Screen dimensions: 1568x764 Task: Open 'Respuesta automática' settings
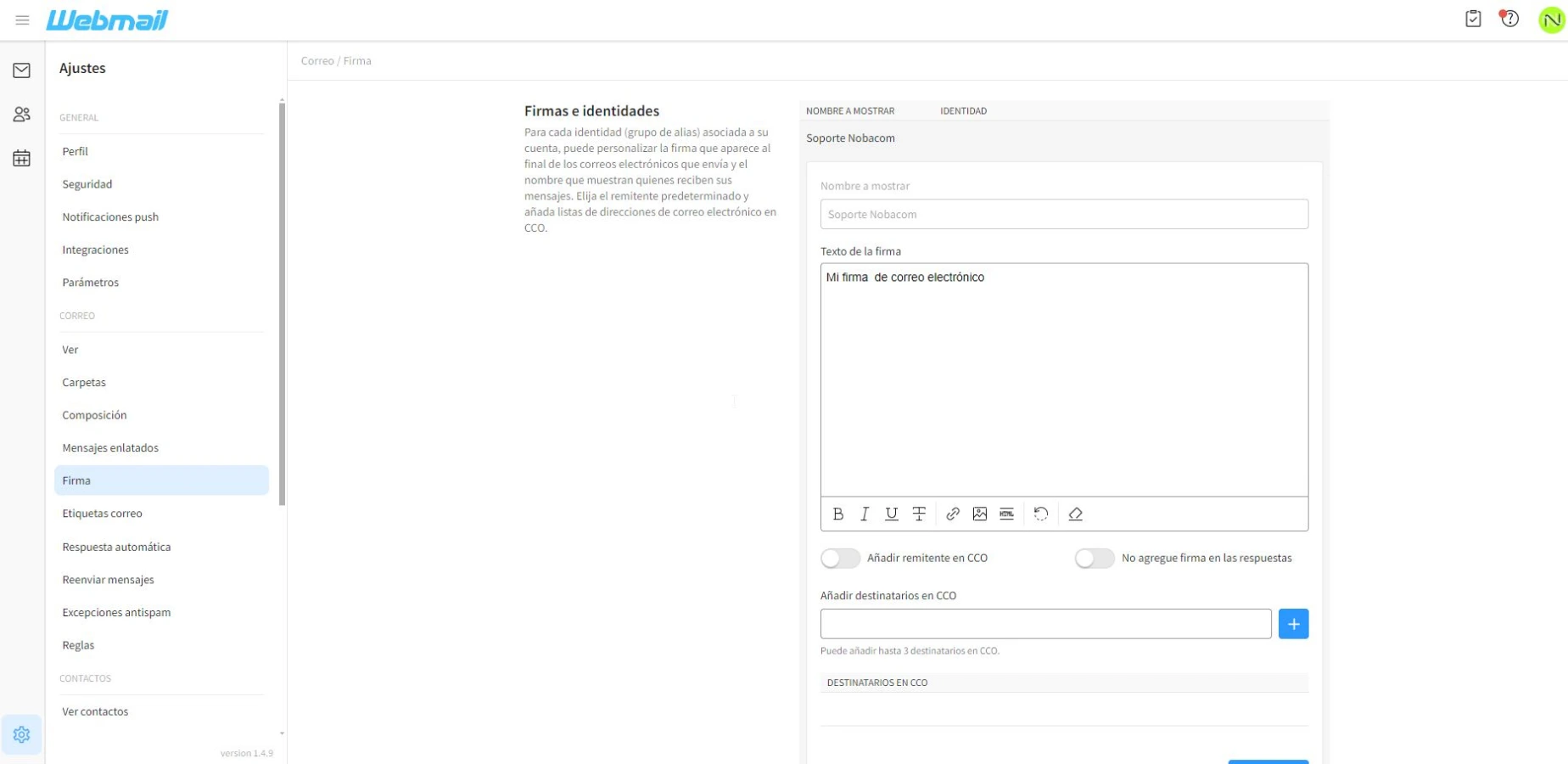[x=116, y=547]
